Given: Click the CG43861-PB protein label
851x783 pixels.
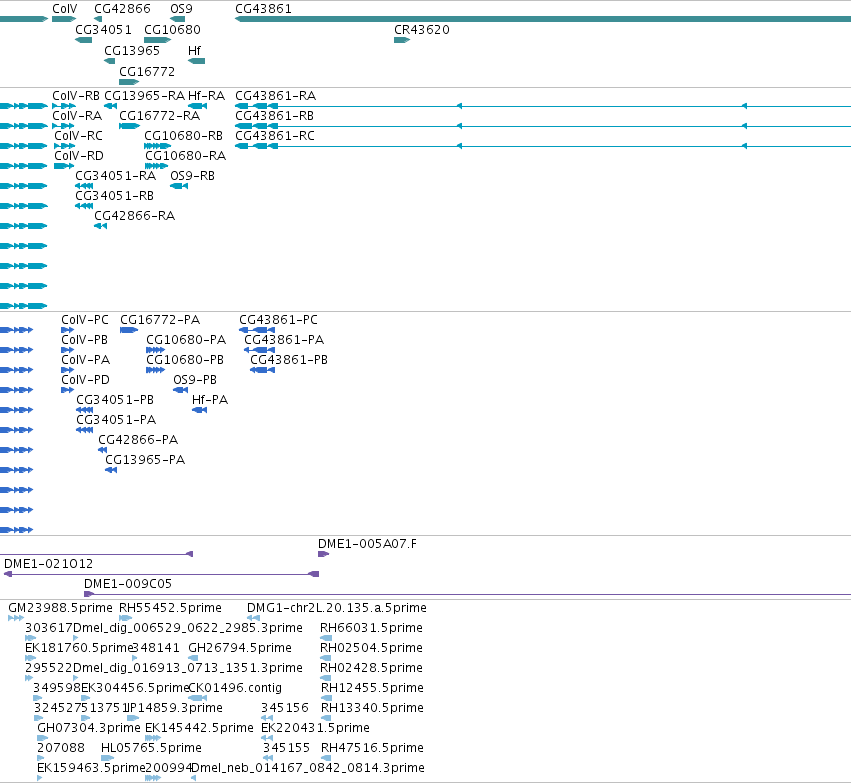Looking at the screenshot, I should pyautogui.click(x=289, y=360).
